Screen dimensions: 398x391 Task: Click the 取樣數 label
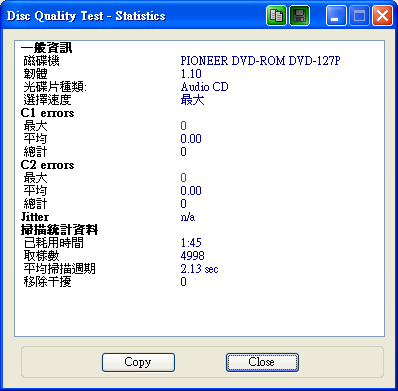tap(41, 256)
